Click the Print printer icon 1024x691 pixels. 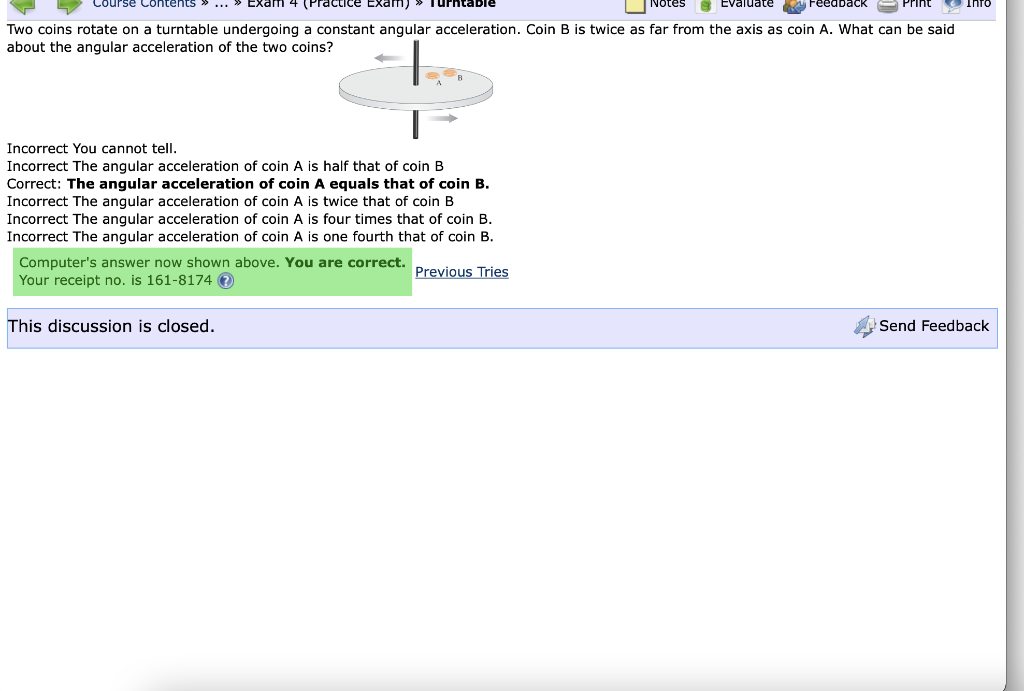click(x=886, y=5)
